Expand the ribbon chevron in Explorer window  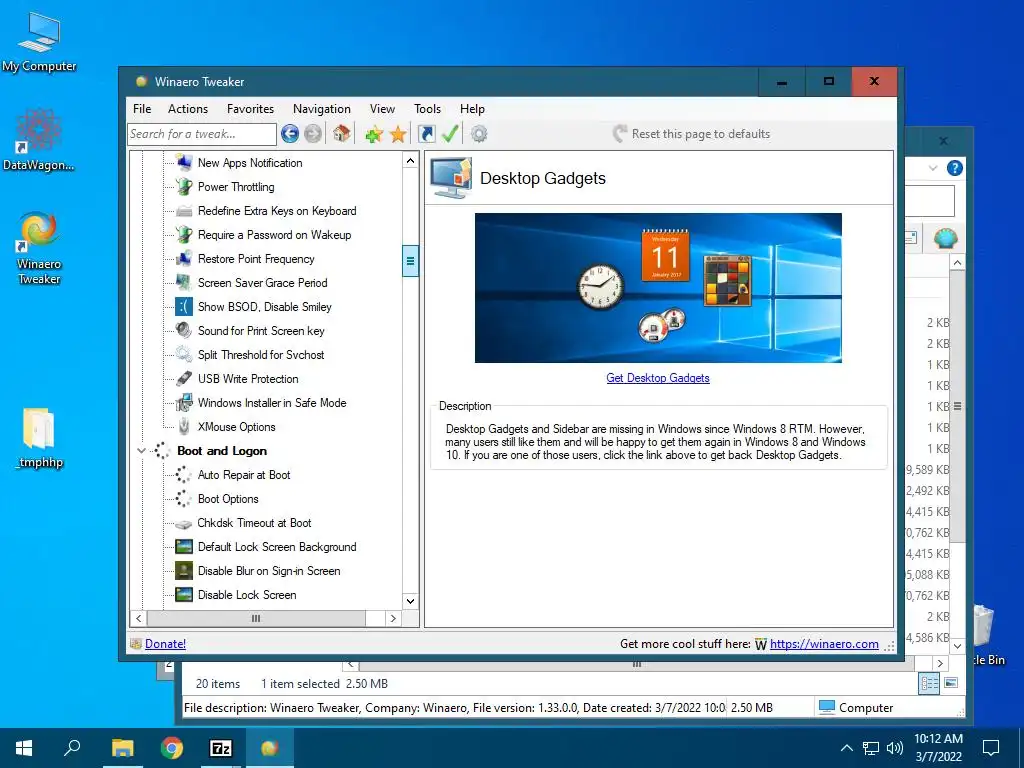coord(933,168)
